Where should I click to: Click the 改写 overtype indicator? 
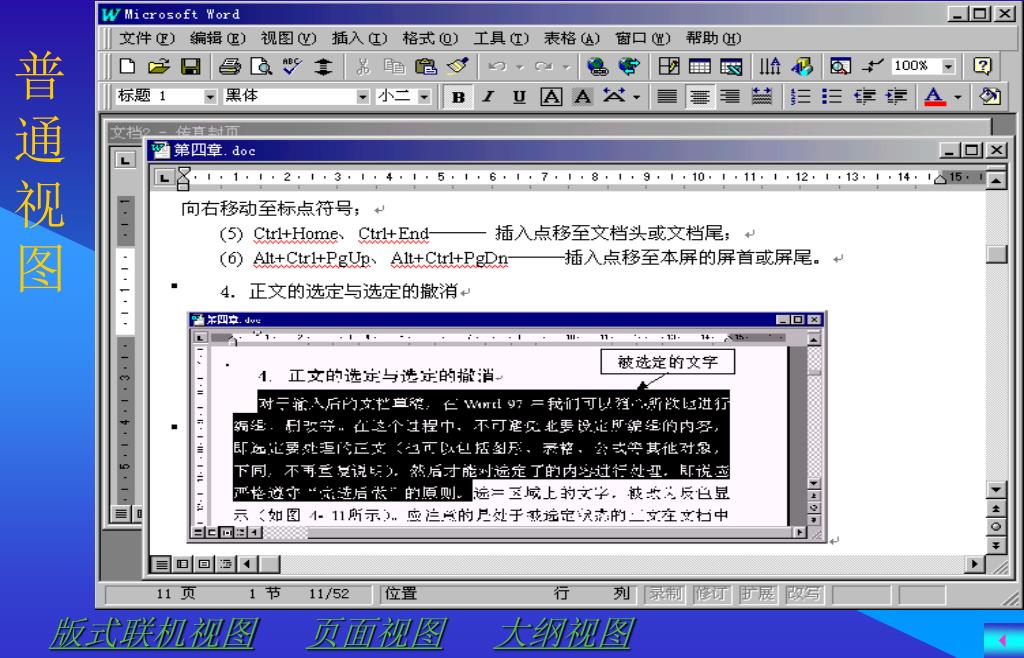(x=803, y=593)
